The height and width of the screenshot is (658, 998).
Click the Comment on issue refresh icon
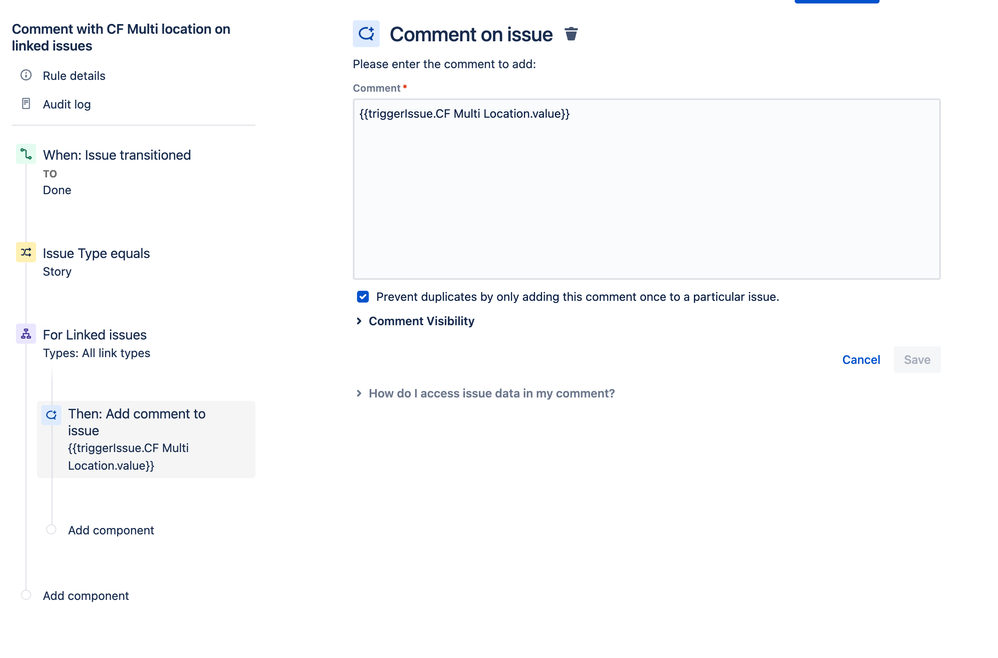point(366,34)
